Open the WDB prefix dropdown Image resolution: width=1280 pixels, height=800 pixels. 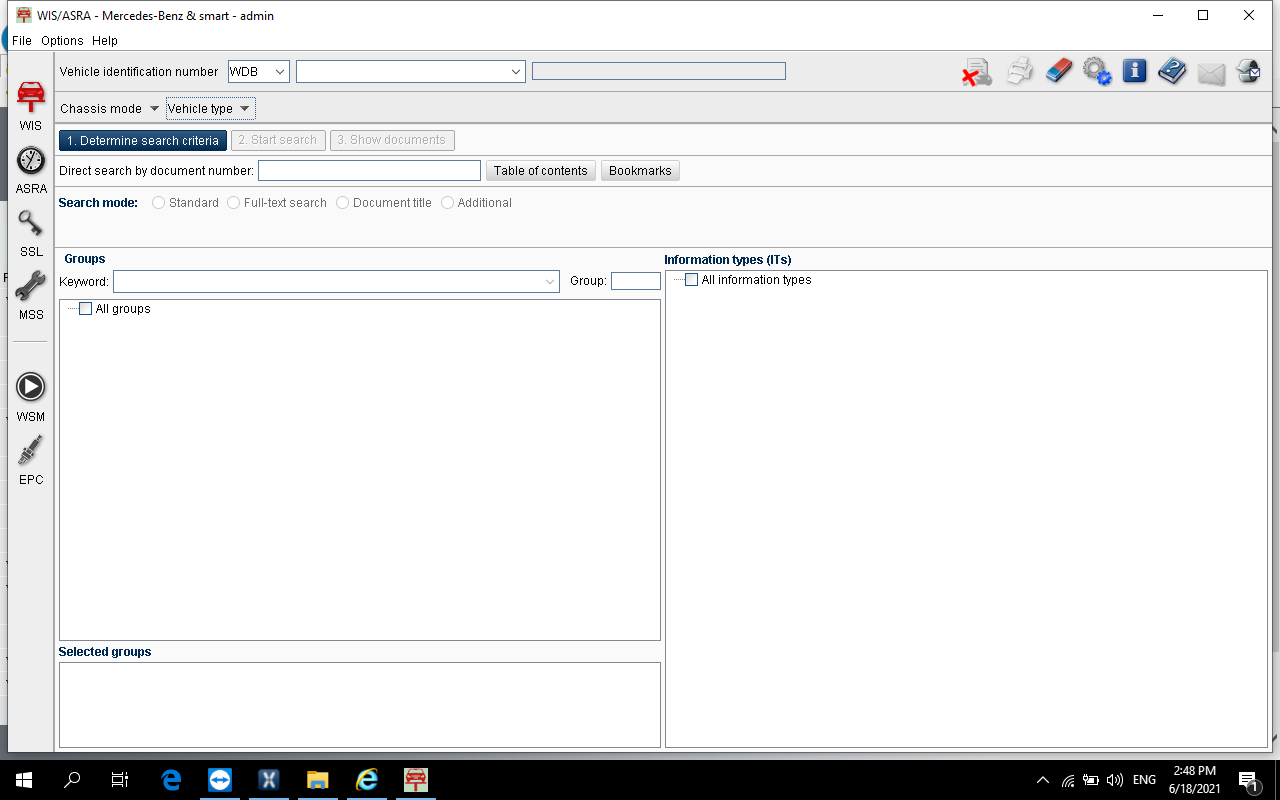[258, 71]
